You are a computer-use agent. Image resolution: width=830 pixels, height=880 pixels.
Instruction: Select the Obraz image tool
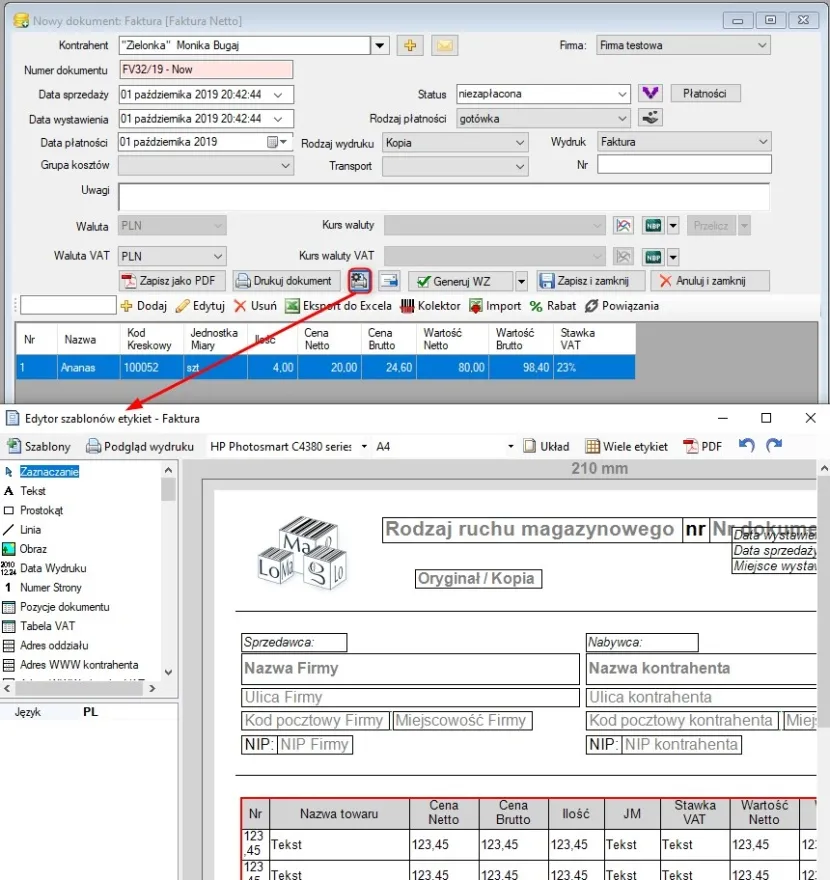coord(33,549)
